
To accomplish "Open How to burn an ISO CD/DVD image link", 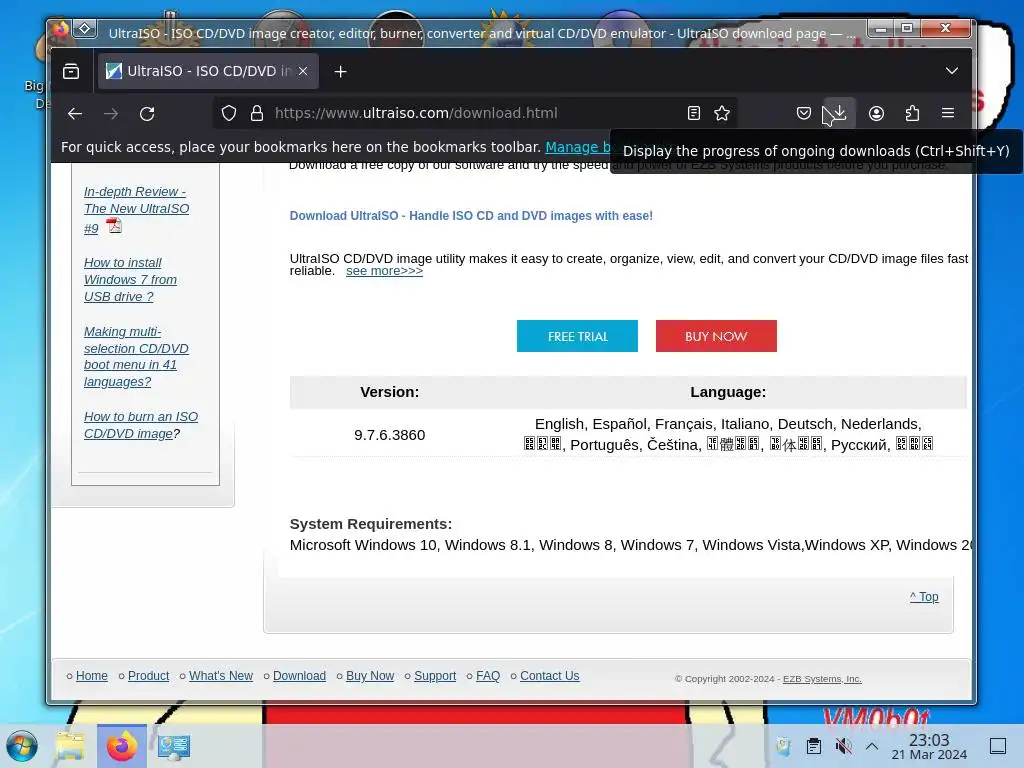I will tap(140, 425).
